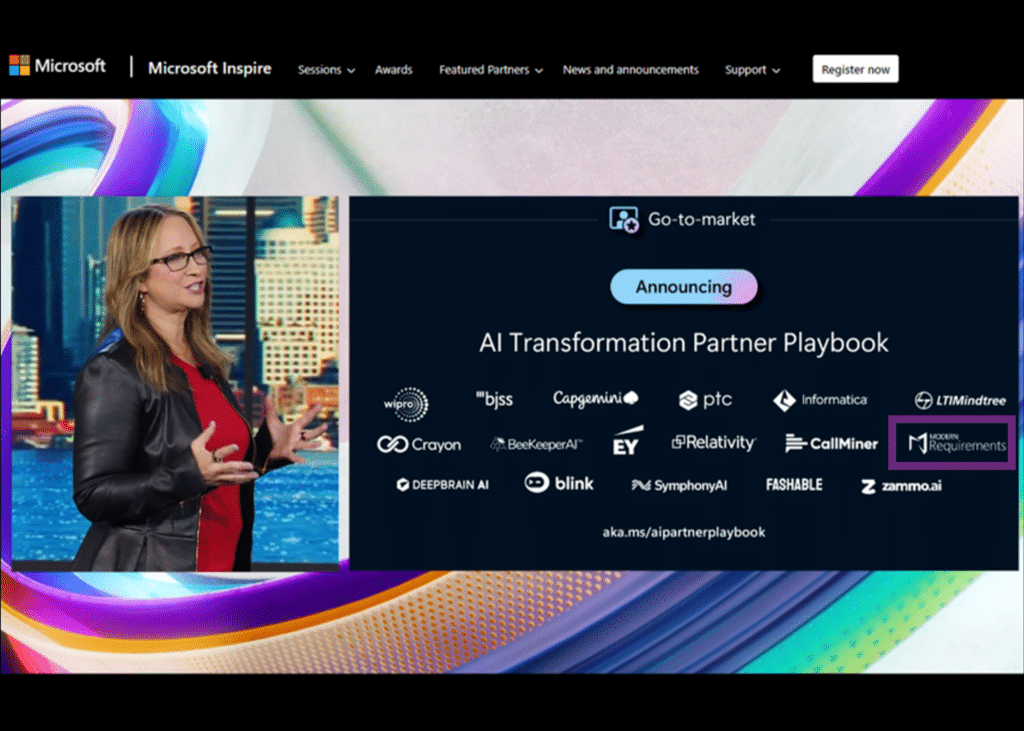Click the ptc logo

pos(705,400)
